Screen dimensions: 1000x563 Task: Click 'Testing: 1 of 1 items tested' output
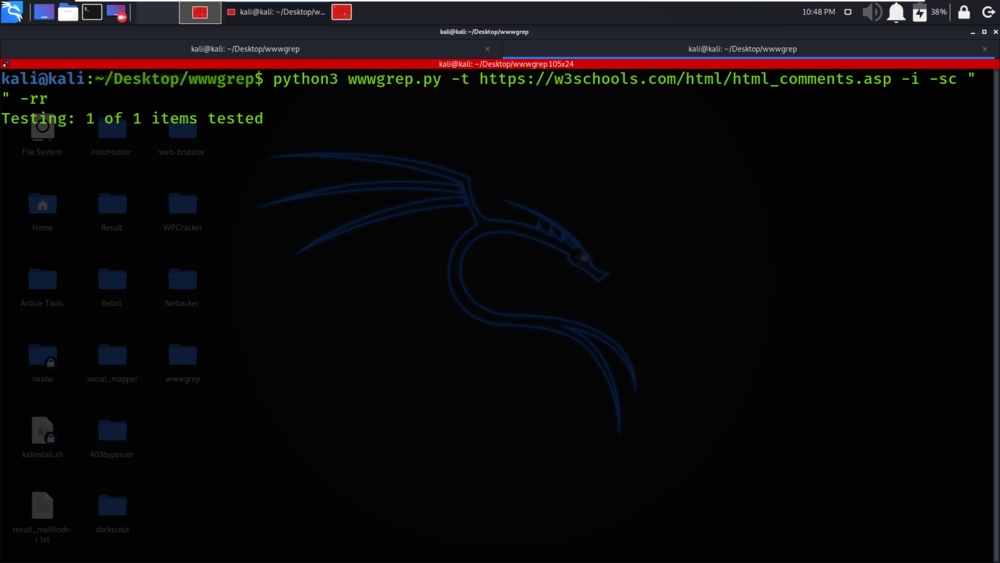click(x=132, y=119)
